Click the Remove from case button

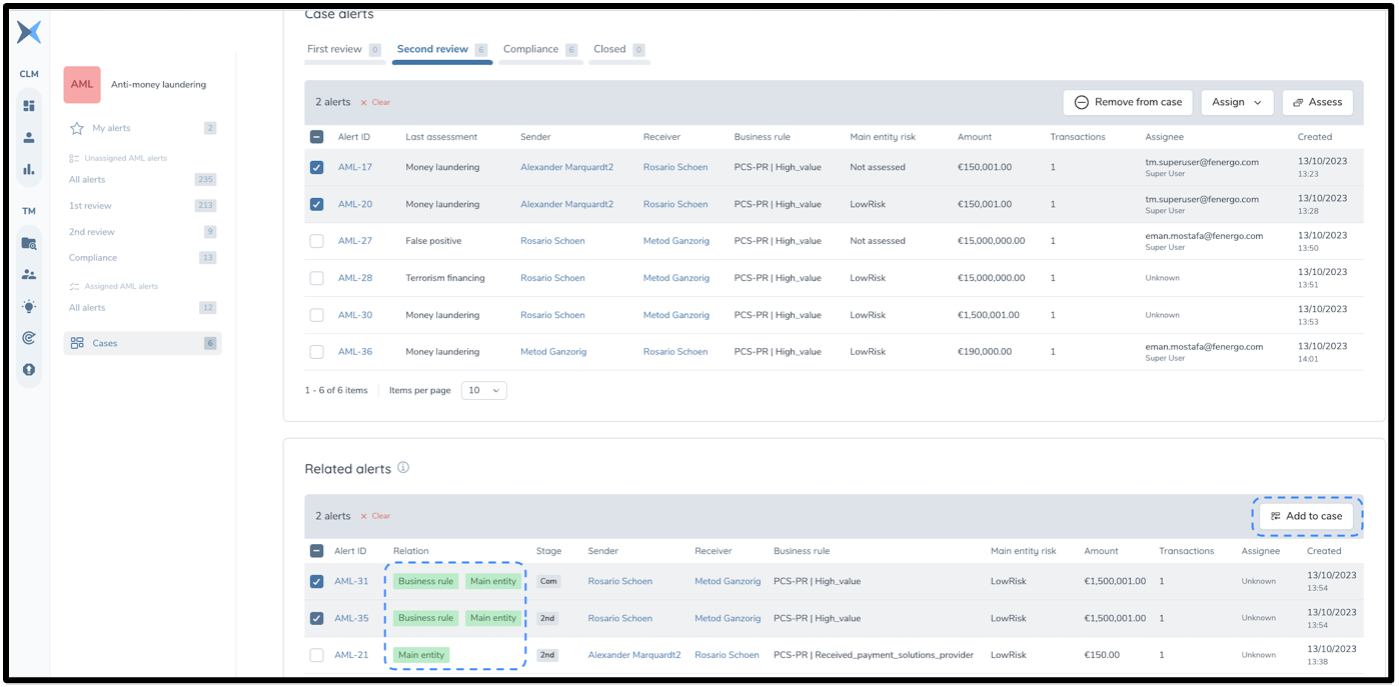pyautogui.click(x=1127, y=102)
